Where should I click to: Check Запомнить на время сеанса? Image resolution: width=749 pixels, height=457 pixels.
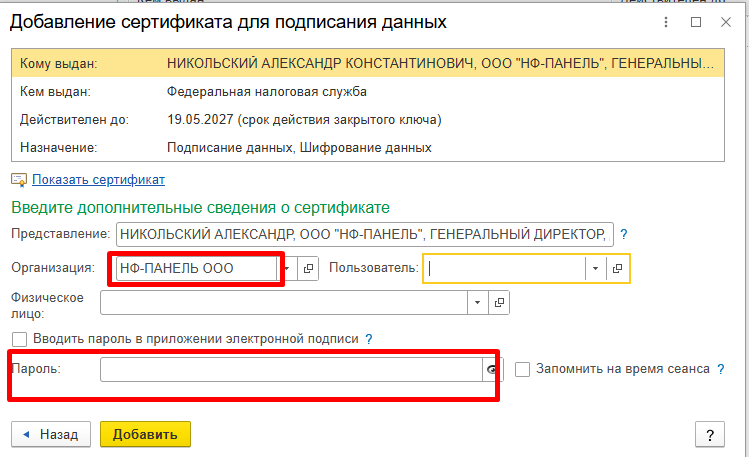(x=522, y=369)
